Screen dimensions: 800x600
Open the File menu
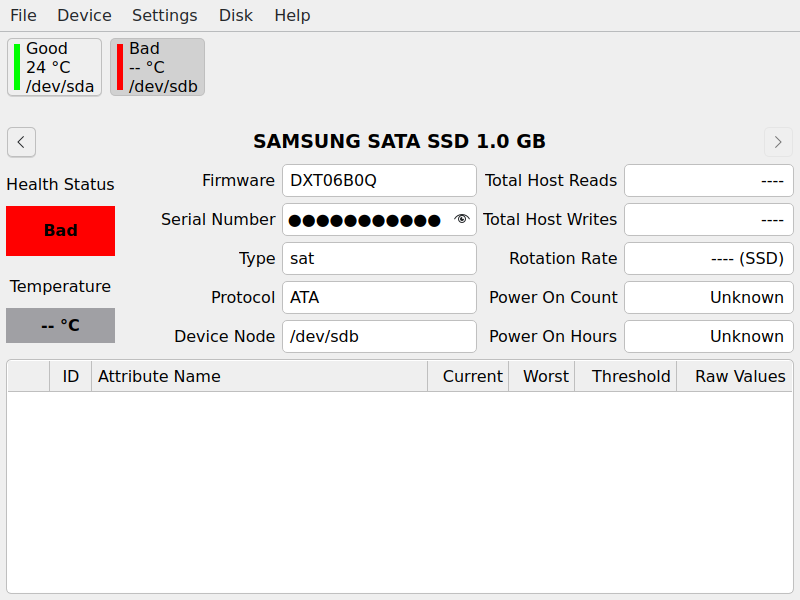[x=23, y=16]
